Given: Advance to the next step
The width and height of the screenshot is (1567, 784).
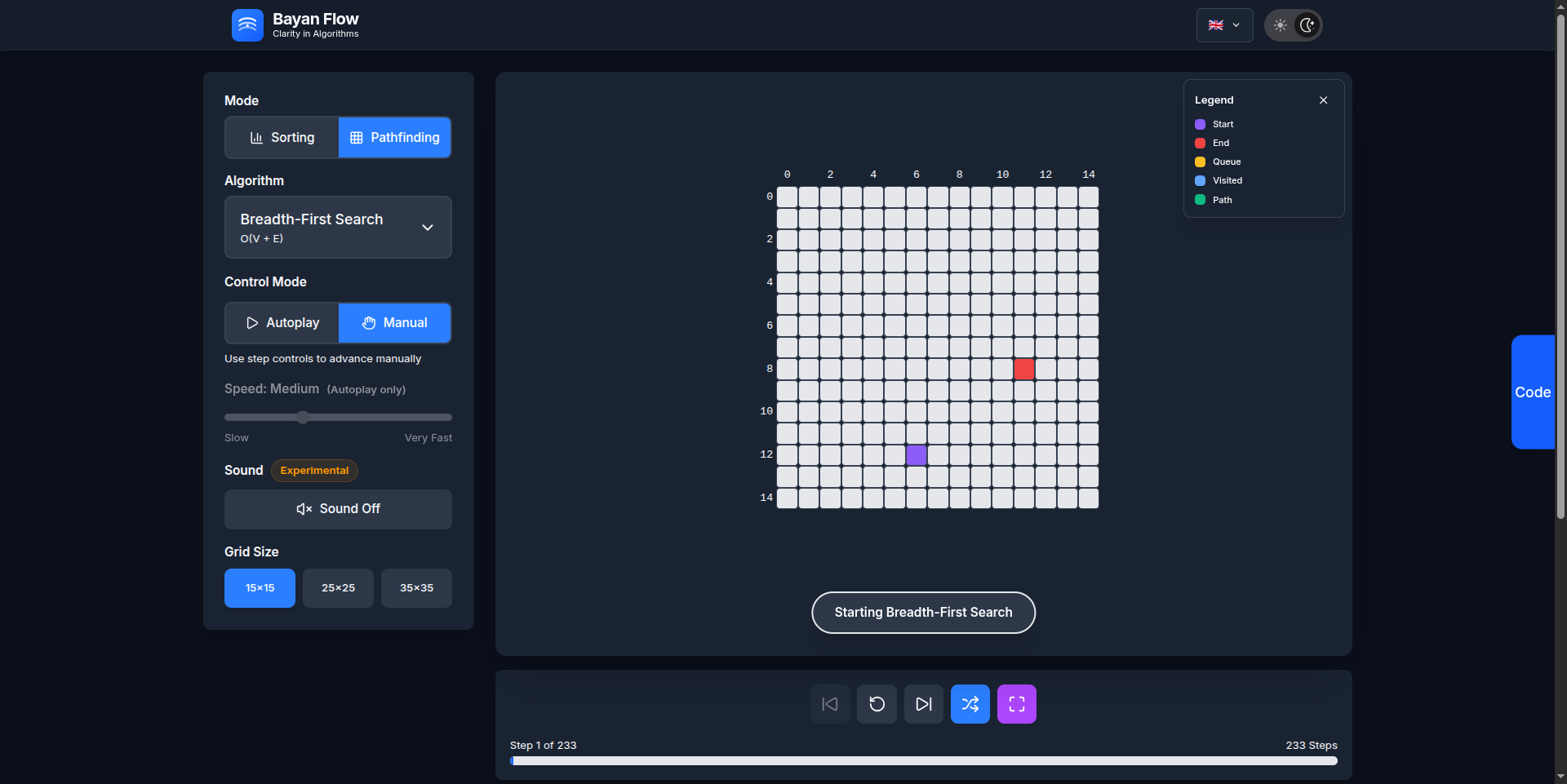Looking at the screenshot, I should click(924, 704).
